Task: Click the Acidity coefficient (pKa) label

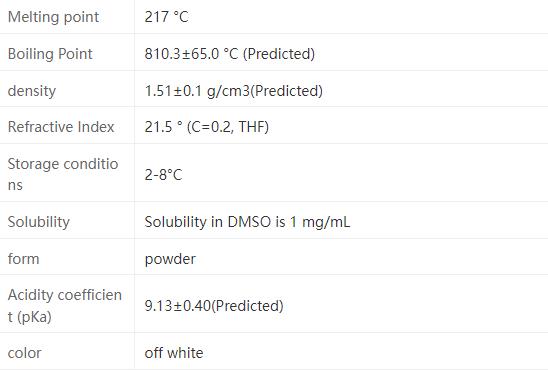Action: click(x=65, y=305)
